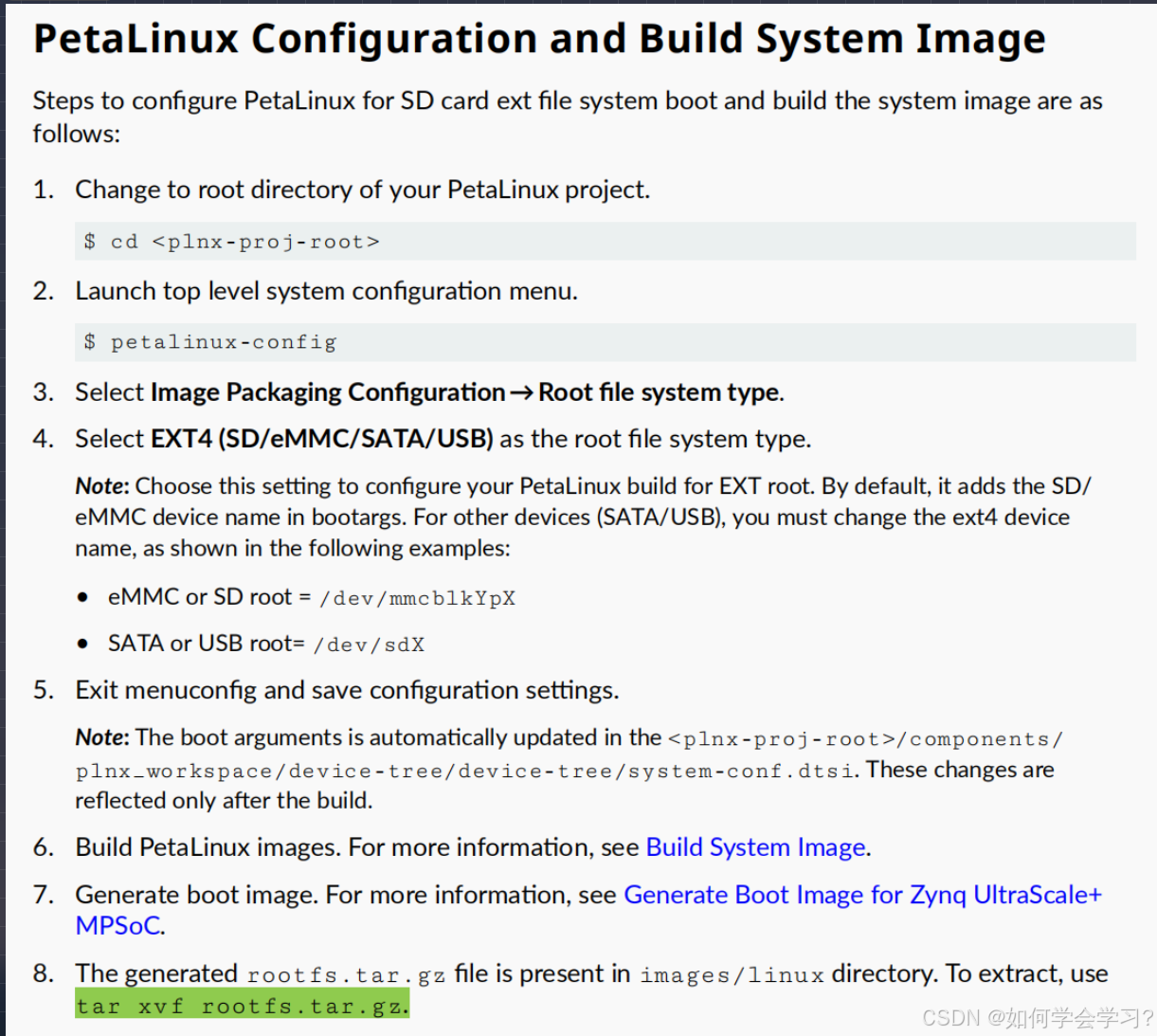
Task: Click the page heading PetaLinux Configuration and Build System Image
Action: [x=539, y=39]
